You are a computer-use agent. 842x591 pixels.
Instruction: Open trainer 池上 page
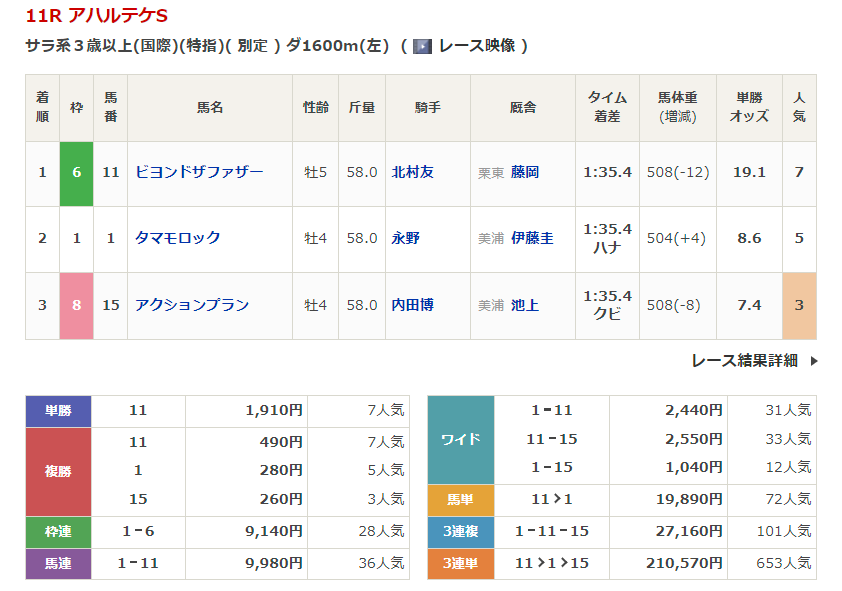pyautogui.click(x=524, y=305)
